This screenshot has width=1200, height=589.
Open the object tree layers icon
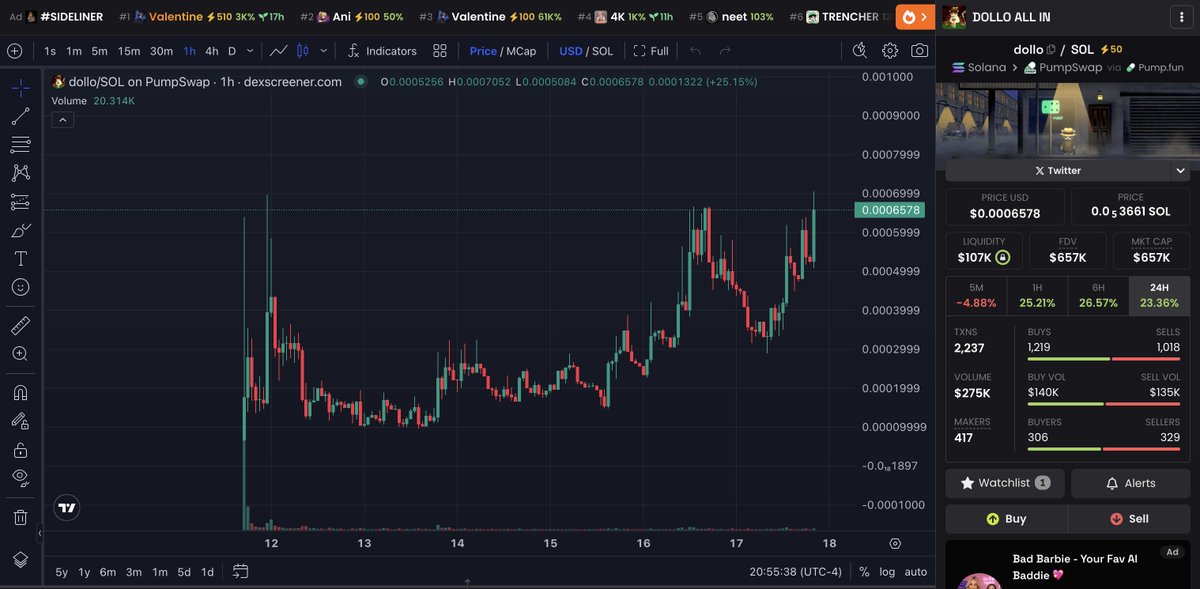point(20,560)
